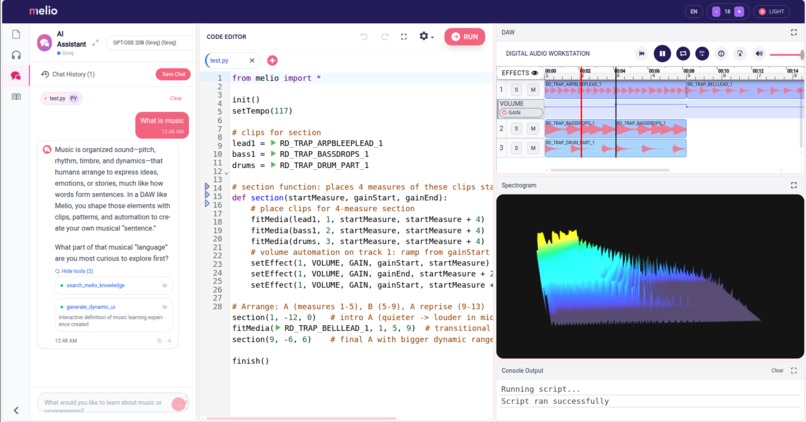Rewind DAW playback to start
The height and width of the screenshot is (422, 806).
[x=642, y=53]
